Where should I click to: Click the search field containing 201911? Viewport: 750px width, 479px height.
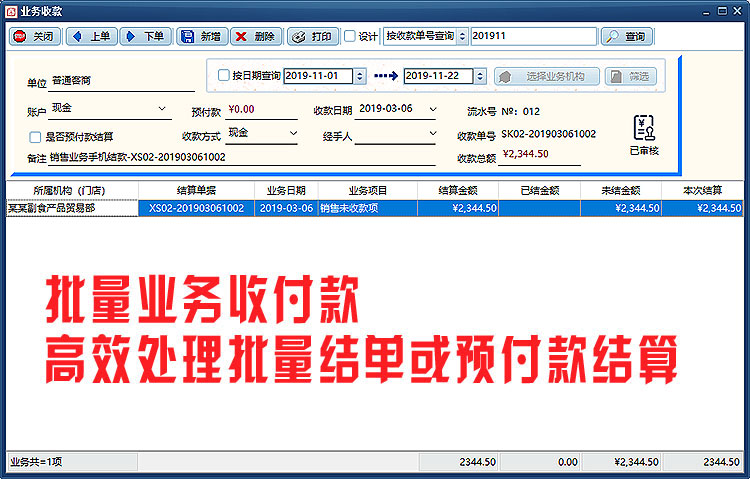(x=534, y=36)
